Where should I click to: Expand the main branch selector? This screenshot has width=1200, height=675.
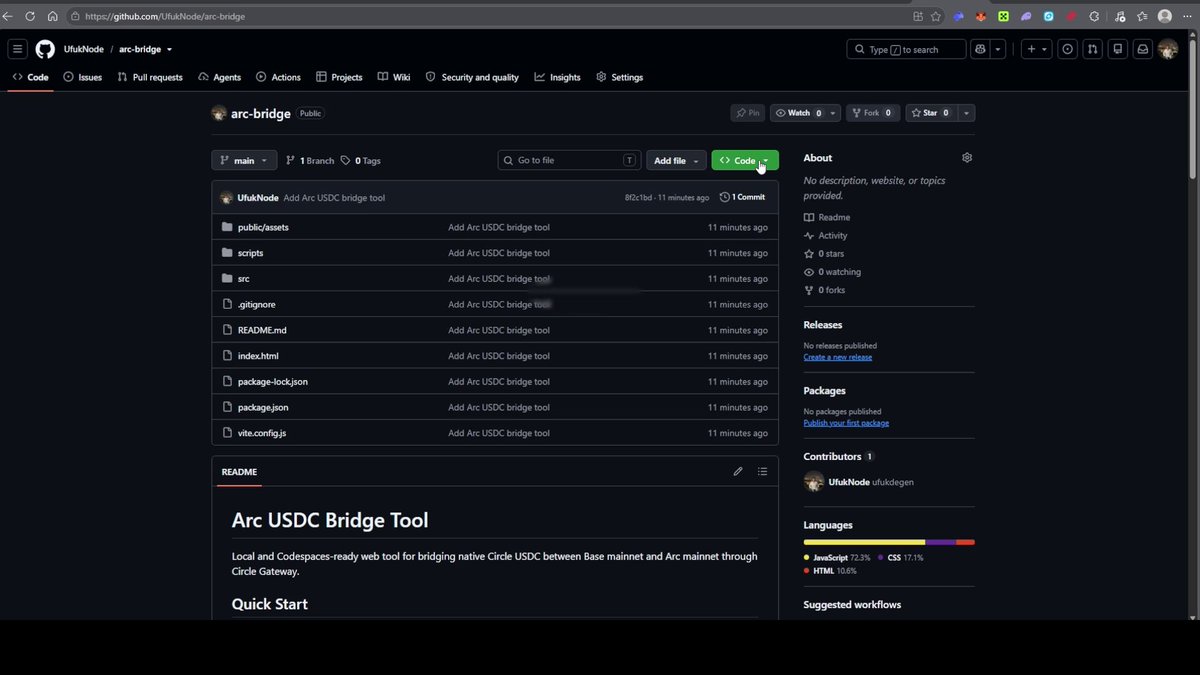tap(244, 161)
